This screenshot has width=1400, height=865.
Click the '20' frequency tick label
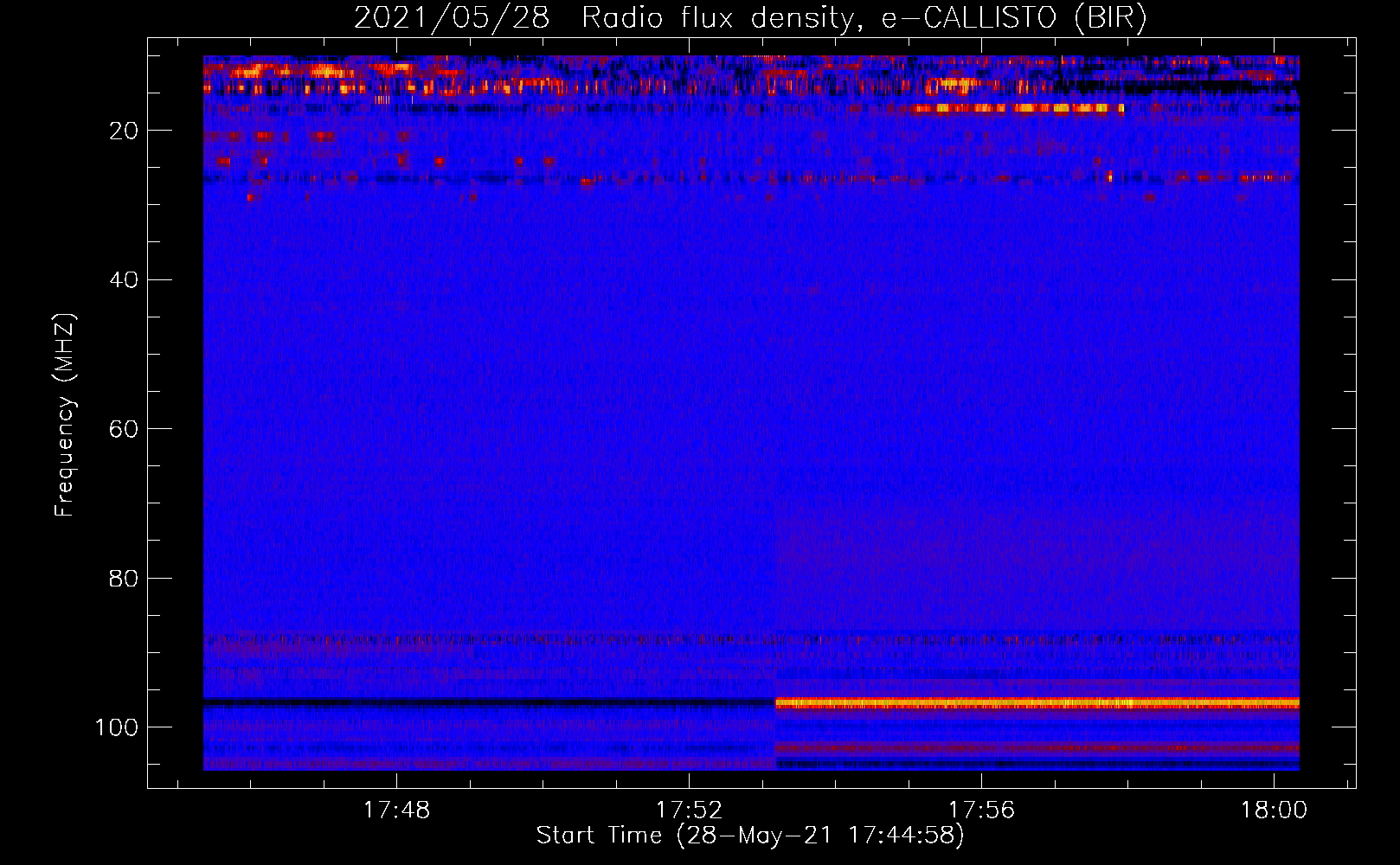[124, 131]
